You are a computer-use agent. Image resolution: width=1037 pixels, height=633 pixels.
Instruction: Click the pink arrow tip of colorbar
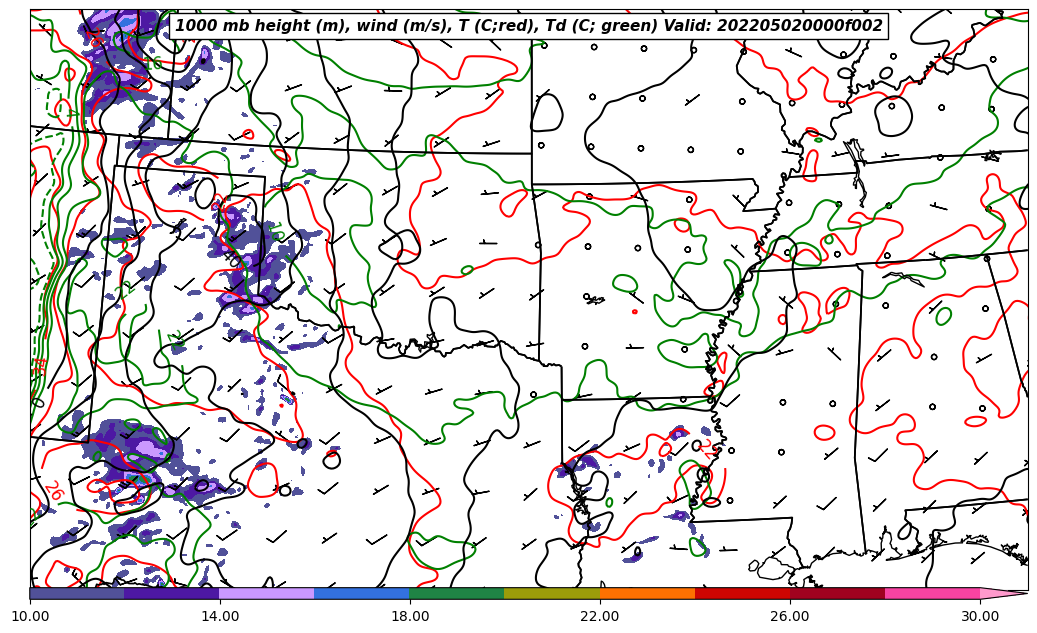pos(1003,593)
